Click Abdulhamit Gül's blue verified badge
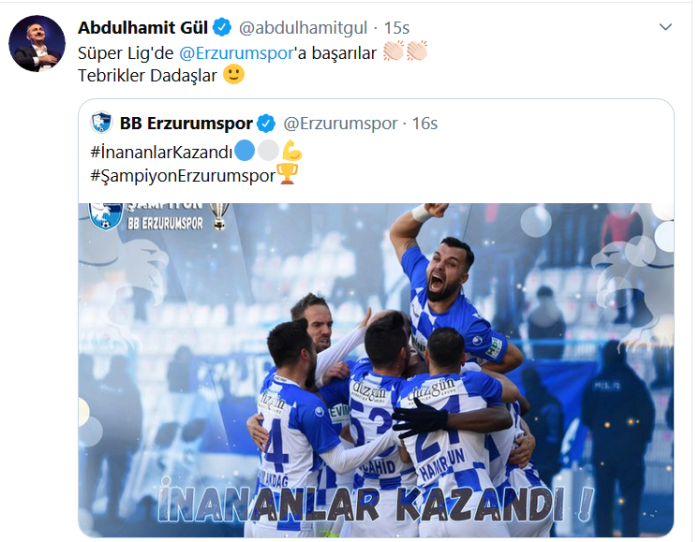The height and width of the screenshot is (542, 700). click(x=222, y=28)
